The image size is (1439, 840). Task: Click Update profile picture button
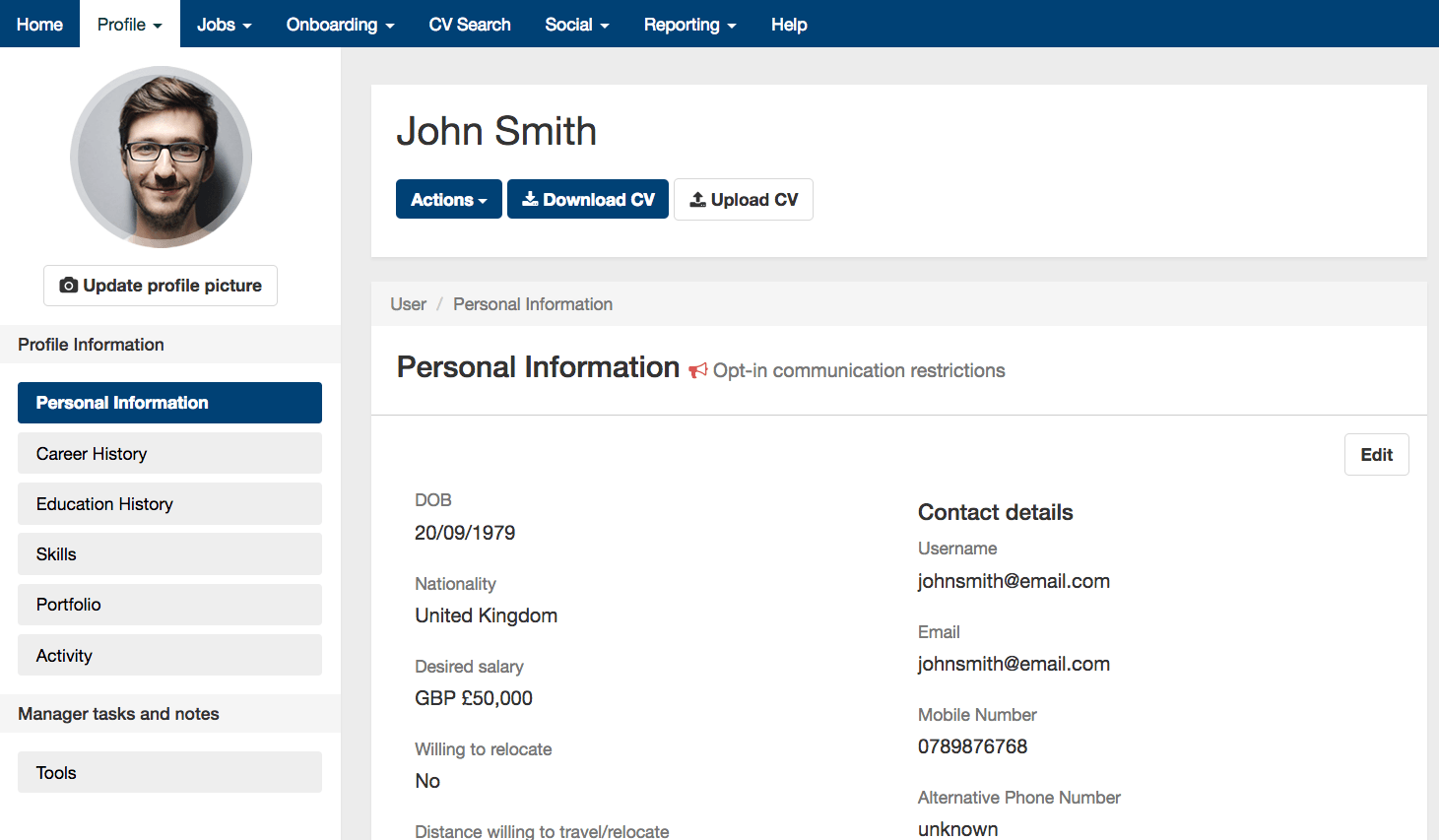pos(161,286)
